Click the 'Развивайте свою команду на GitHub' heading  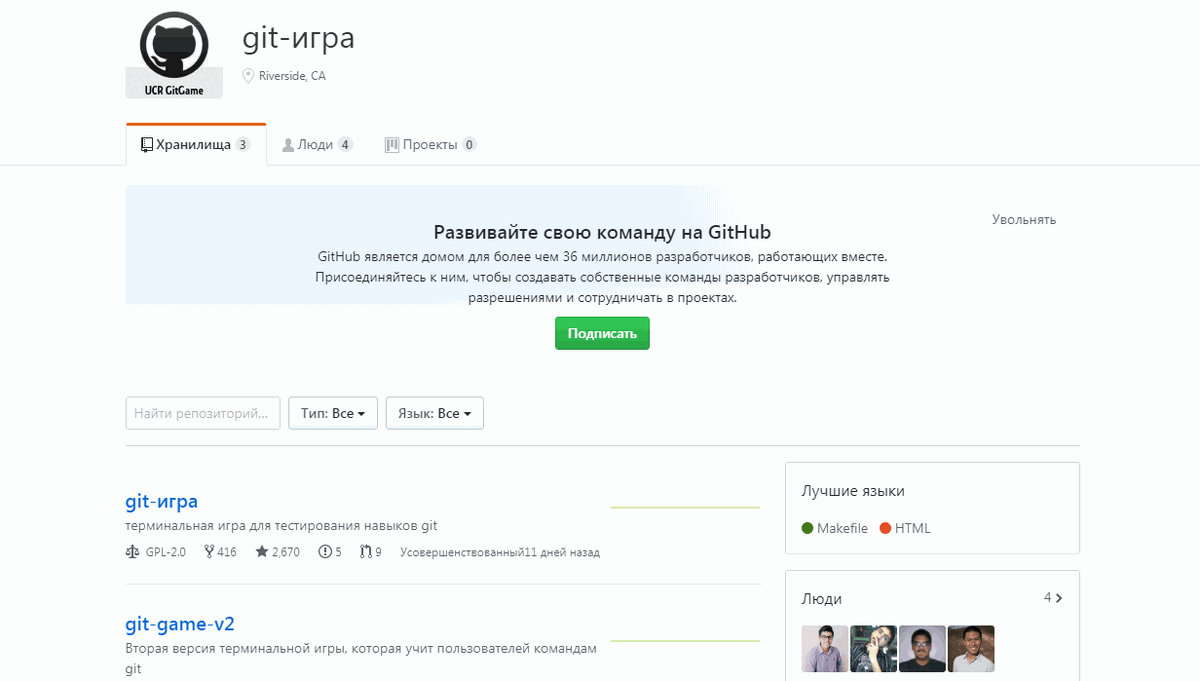pos(602,232)
